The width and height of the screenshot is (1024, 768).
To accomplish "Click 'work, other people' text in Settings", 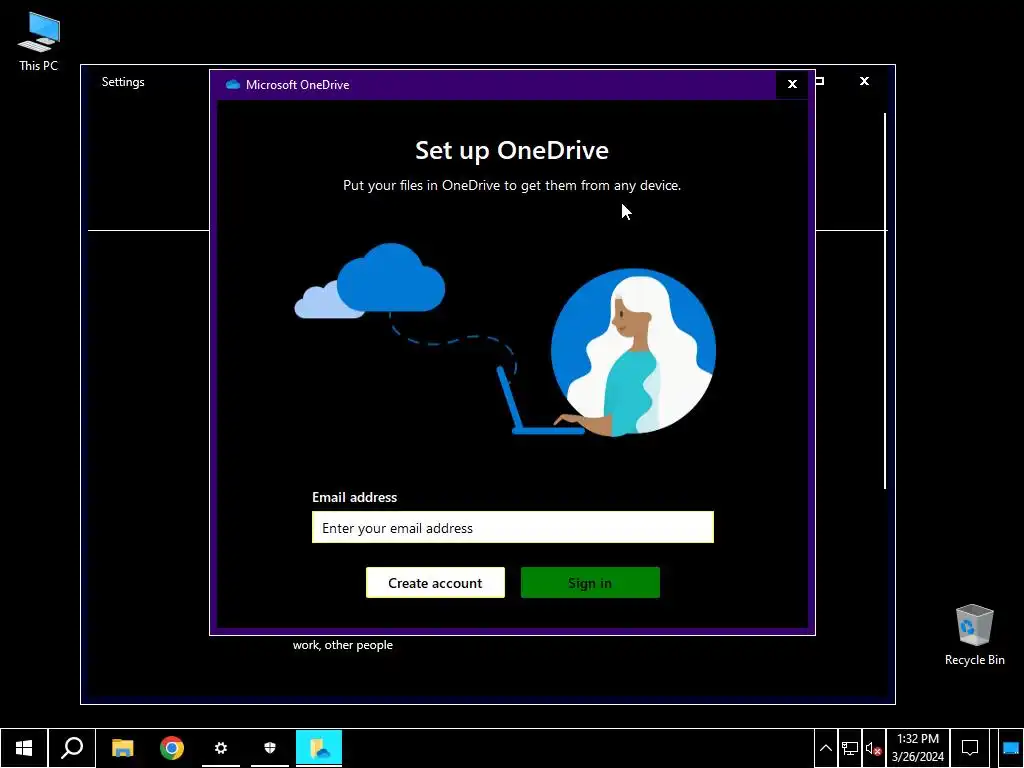I will click(343, 645).
